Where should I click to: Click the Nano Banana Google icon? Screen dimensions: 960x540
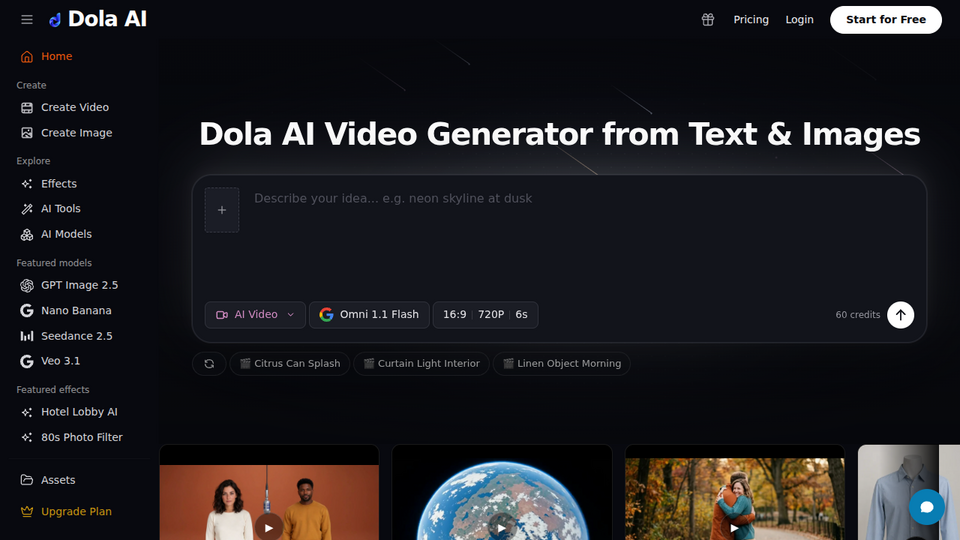26,311
